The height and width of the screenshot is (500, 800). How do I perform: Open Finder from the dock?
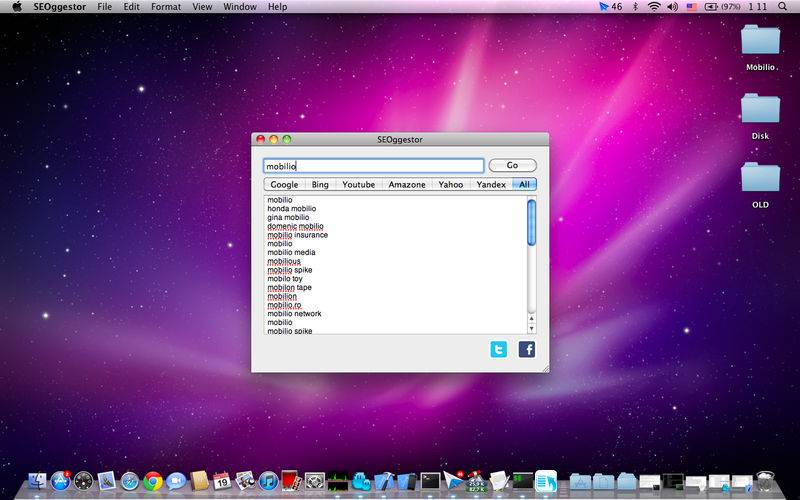point(37,481)
